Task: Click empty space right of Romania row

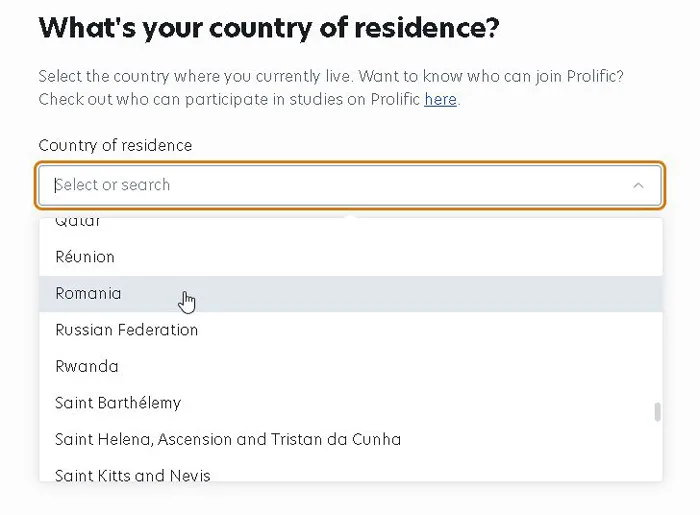Action: (x=424, y=294)
